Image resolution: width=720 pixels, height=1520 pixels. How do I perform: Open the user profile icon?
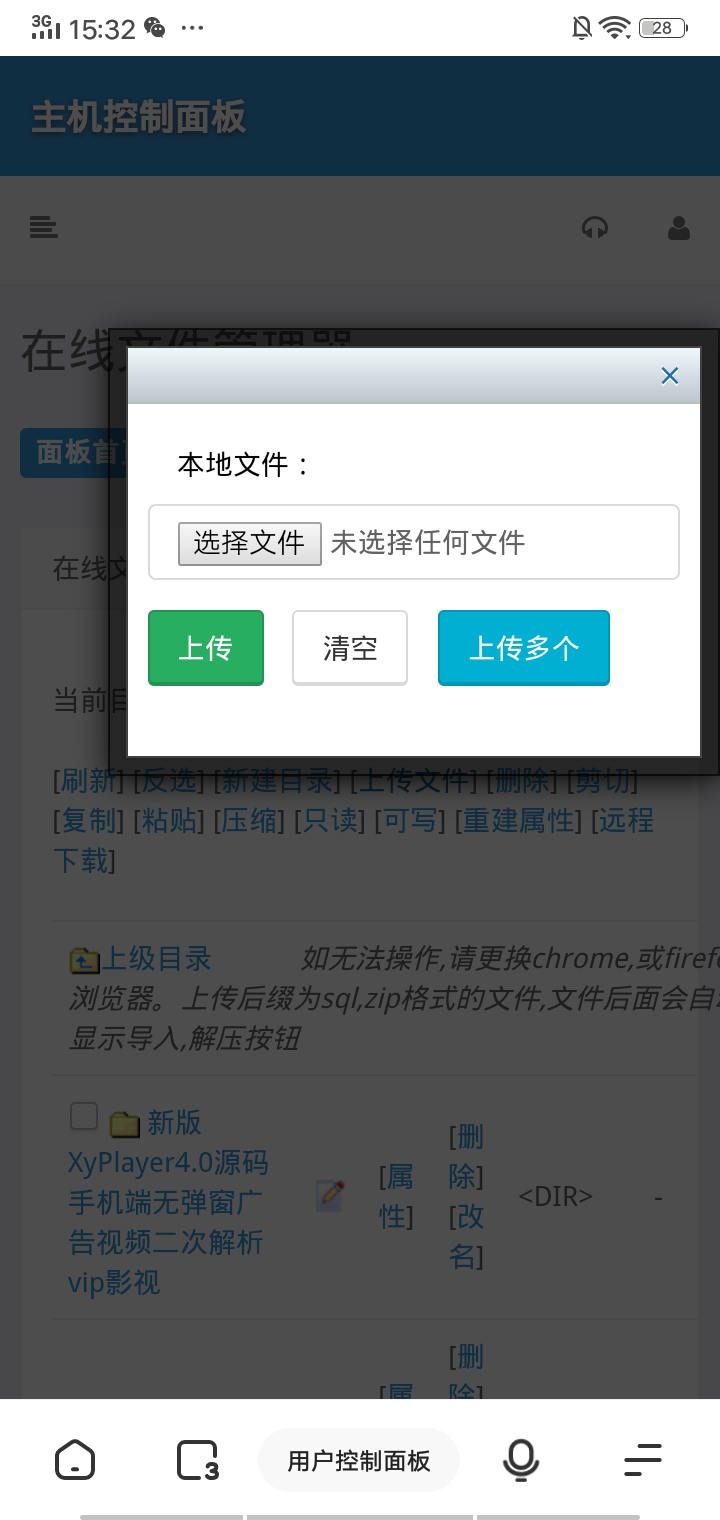(x=679, y=228)
